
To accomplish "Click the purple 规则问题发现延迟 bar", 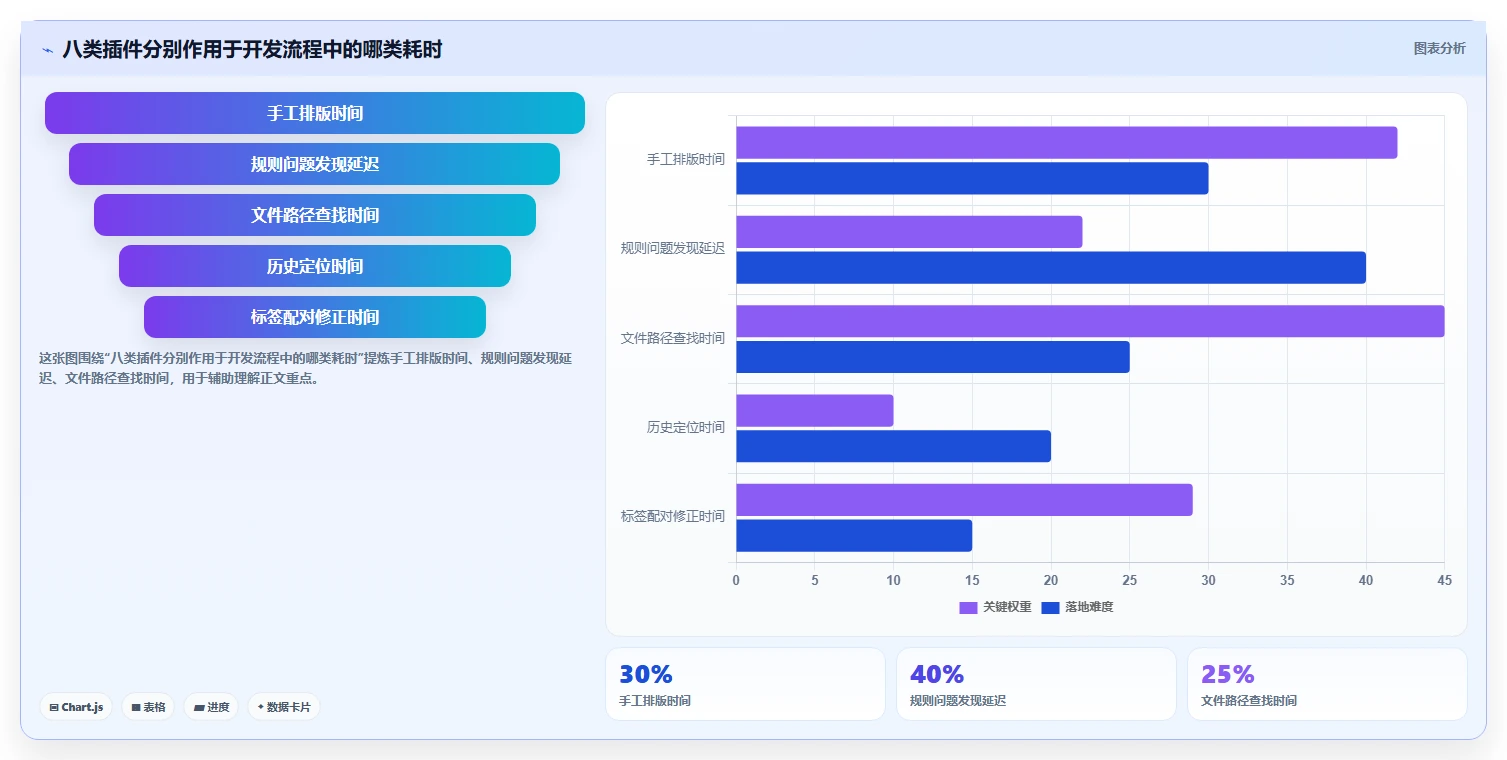I will click(x=909, y=232).
